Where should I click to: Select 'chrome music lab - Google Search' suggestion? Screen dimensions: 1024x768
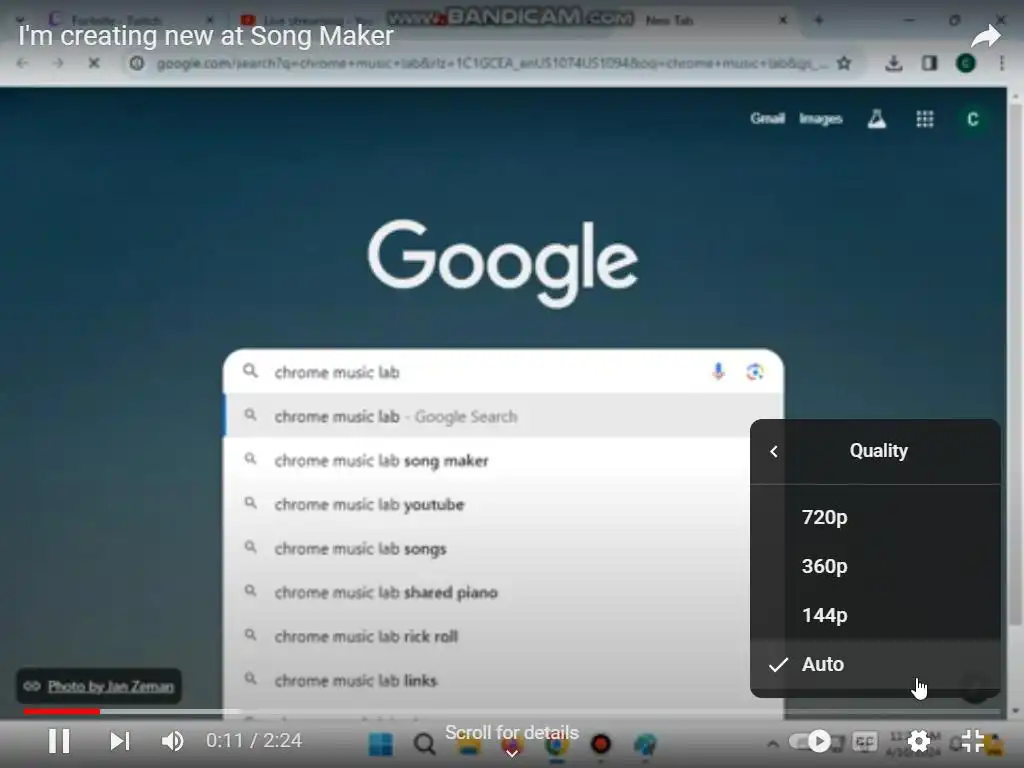pyautogui.click(x=503, y=416)
